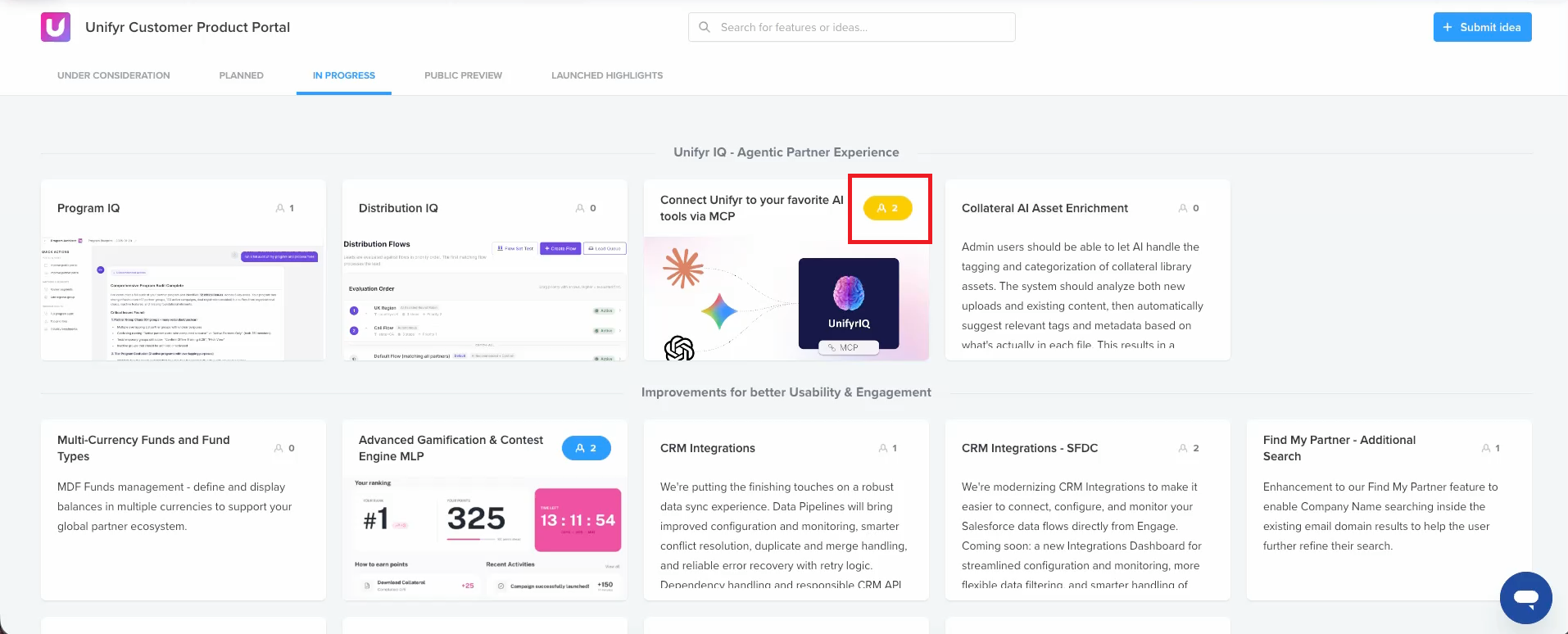Open Collateral AI Asset Enrichment title
1568x634 pixels.
(x=1045, y=208)
